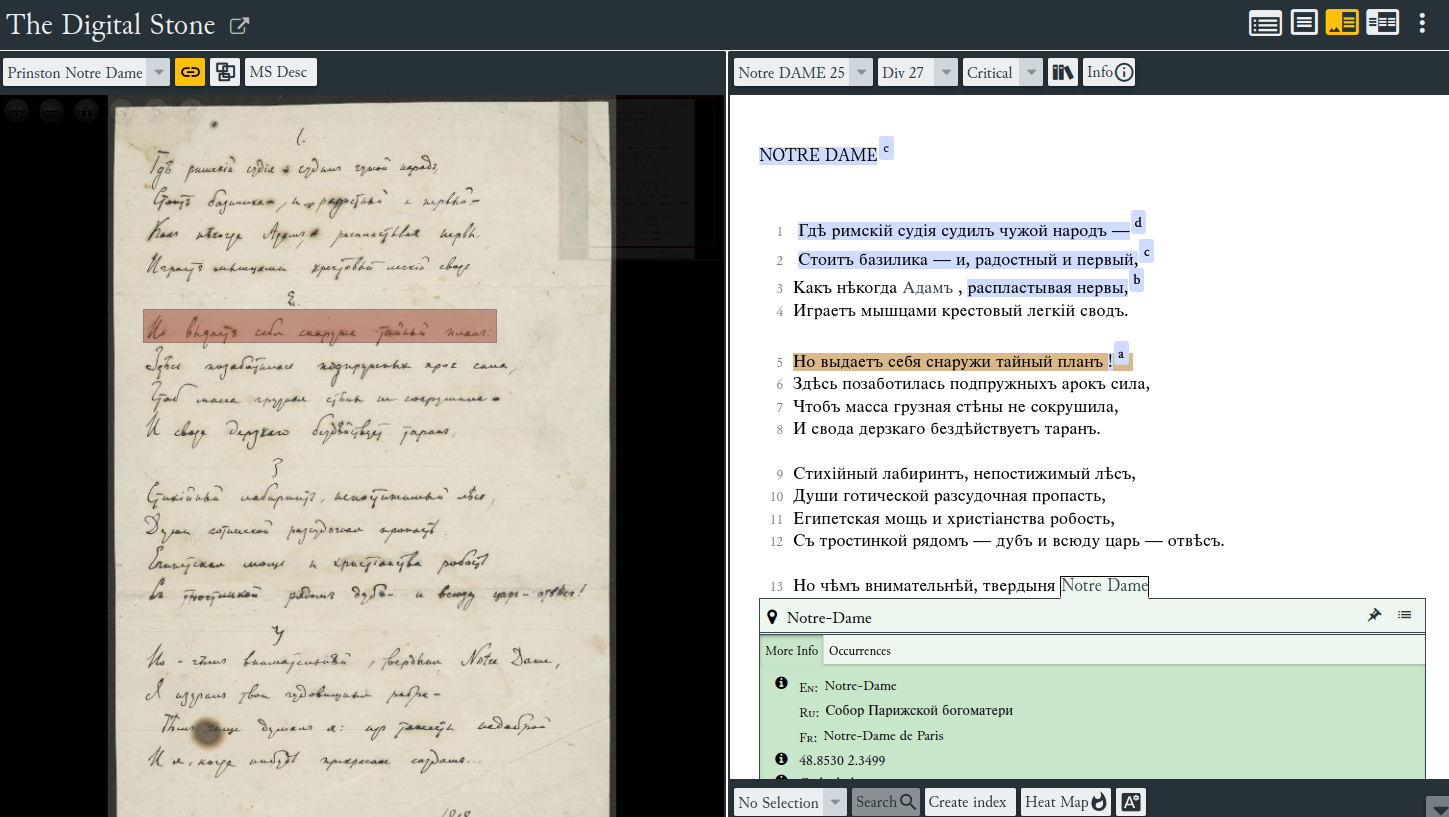Open the text font size icon

point(1131,802)
